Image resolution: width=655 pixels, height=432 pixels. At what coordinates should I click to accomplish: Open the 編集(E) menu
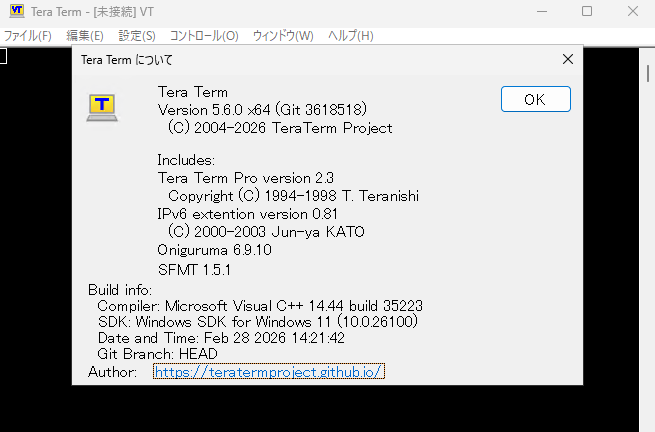click(85, 36)
